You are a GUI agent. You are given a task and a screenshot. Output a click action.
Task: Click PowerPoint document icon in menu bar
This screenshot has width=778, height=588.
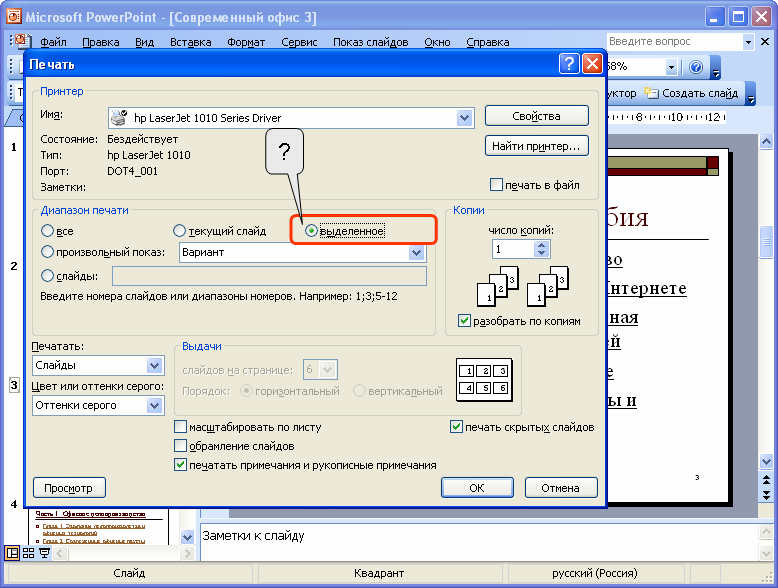(x=22, y=41)
